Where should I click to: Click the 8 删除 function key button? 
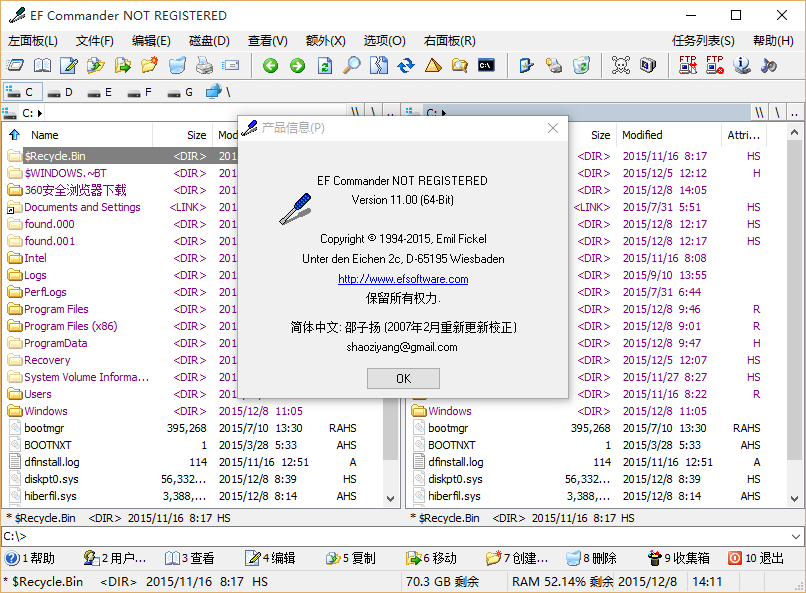coord(592,558)
